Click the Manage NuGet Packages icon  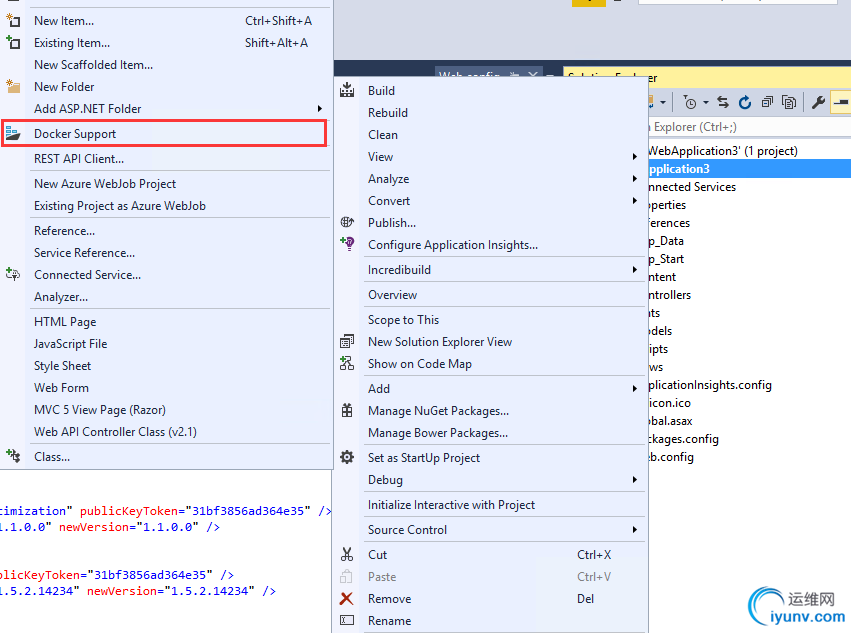point(347,410)
